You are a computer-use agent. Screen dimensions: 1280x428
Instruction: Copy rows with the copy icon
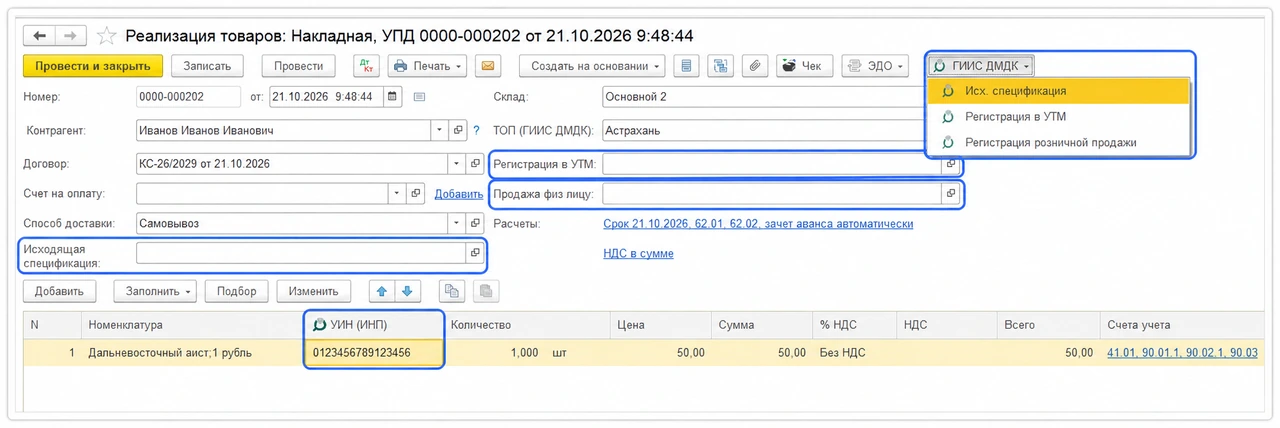[453, 291]
